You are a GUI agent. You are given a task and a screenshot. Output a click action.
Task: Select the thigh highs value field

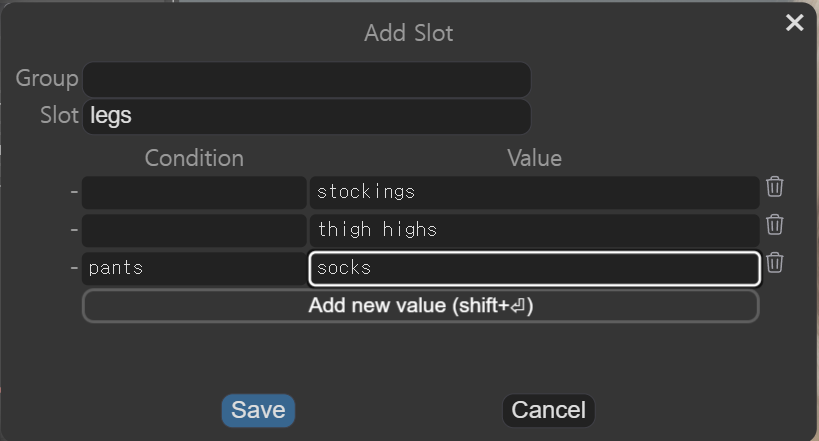pos(534,230)
